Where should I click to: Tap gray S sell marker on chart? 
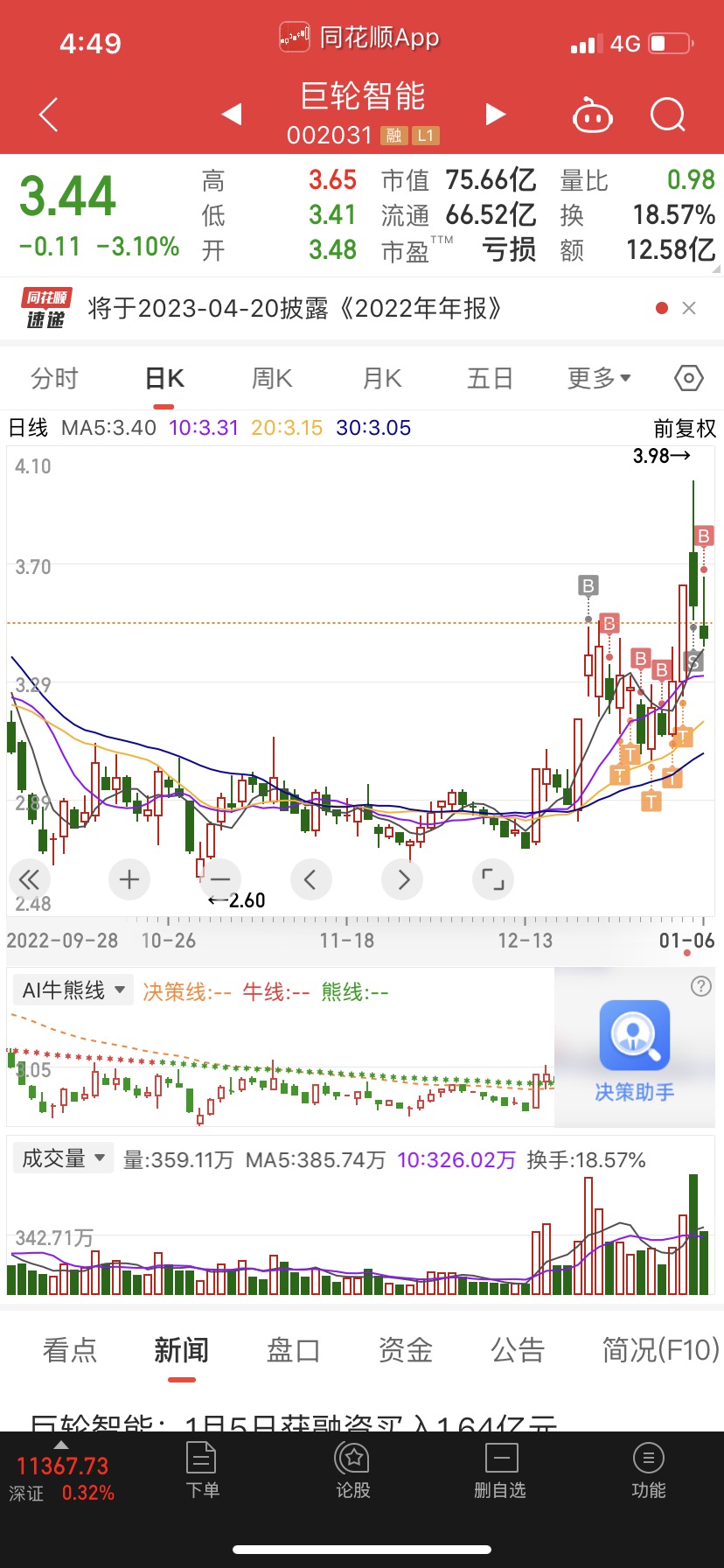point(693,661)
